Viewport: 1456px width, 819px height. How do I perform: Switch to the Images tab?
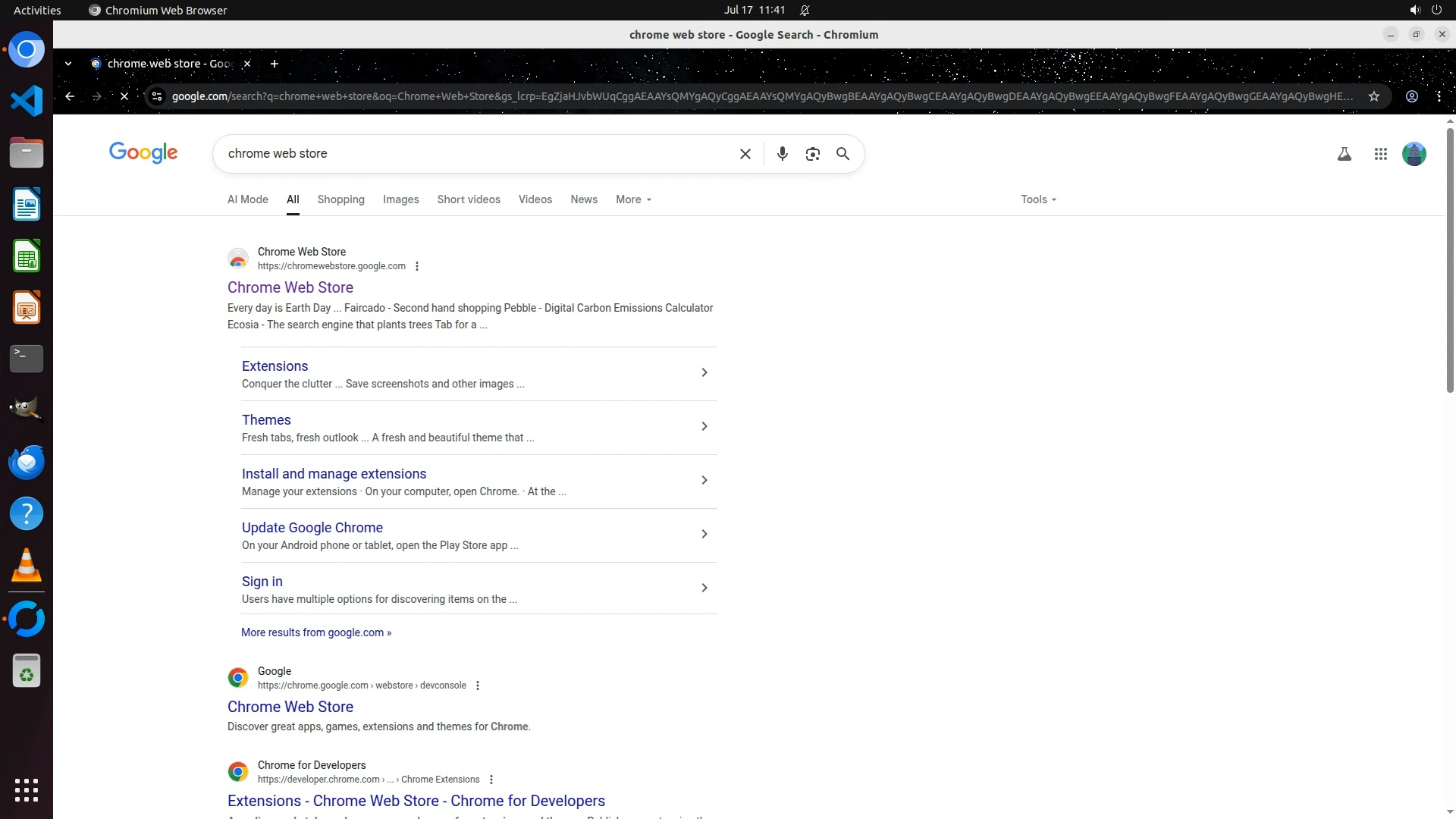400,199
